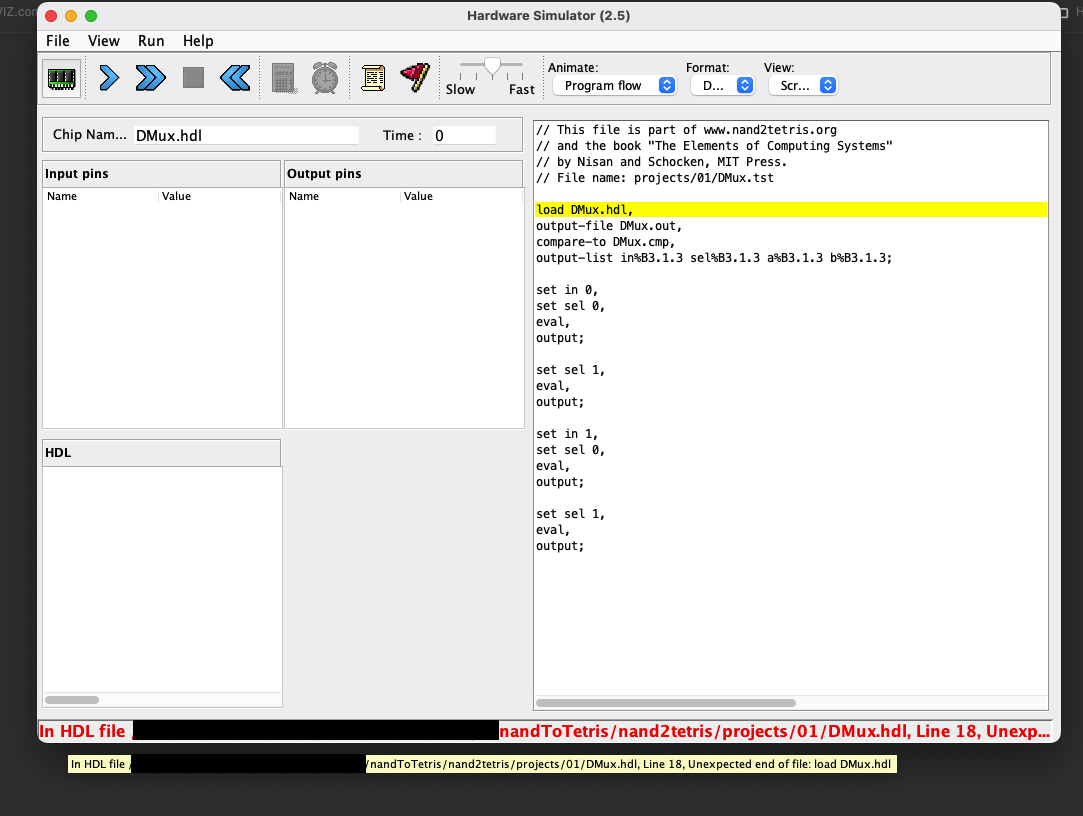Click the fast-forward Run button
The width and height of the screenshot is (1083, 816).
tap(150, 78)
